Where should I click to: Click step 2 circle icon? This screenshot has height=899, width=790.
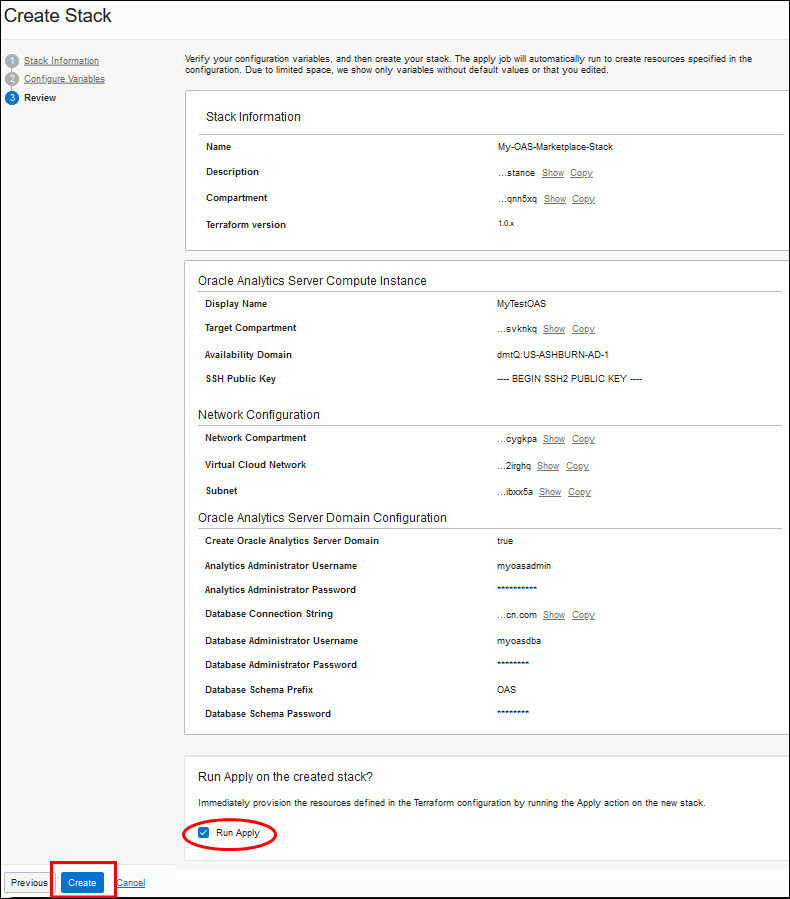pos(12,79)
